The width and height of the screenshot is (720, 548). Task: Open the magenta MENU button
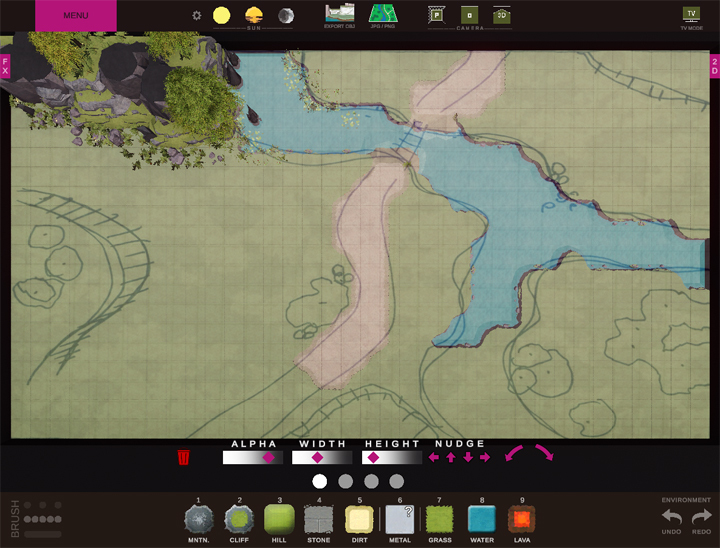[x=76, y=16]
